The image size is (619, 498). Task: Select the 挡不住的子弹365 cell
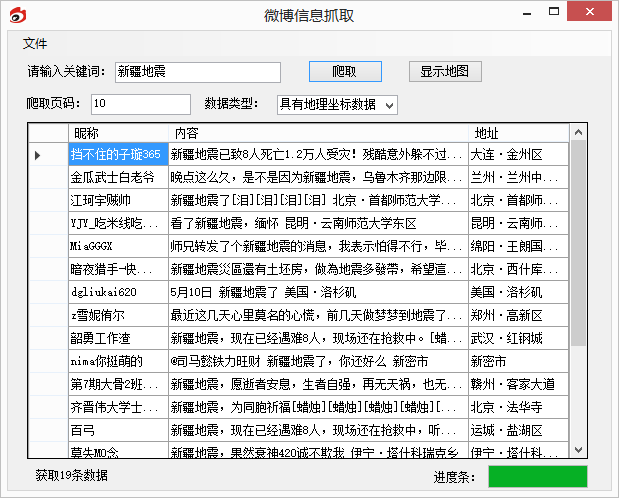(x=116, y=155)
